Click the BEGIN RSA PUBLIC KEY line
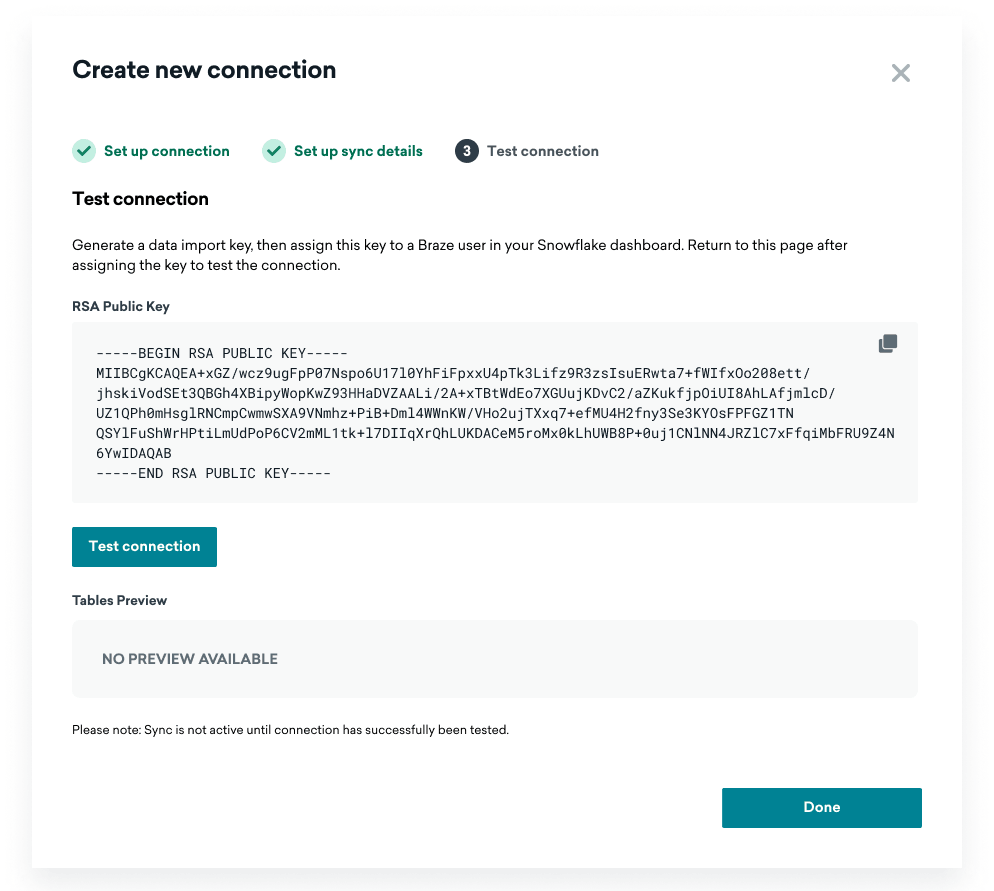The image size is (994, 891). 221,353
